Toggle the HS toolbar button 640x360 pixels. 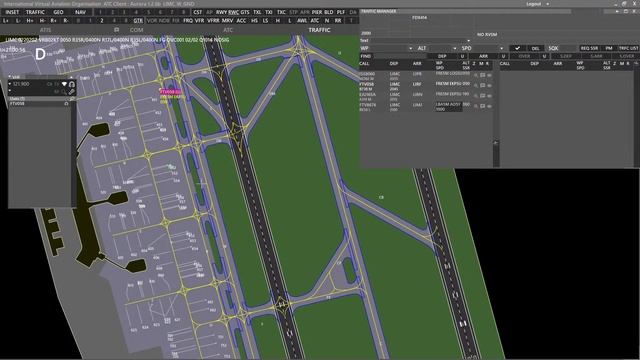[x=254, y=20]
